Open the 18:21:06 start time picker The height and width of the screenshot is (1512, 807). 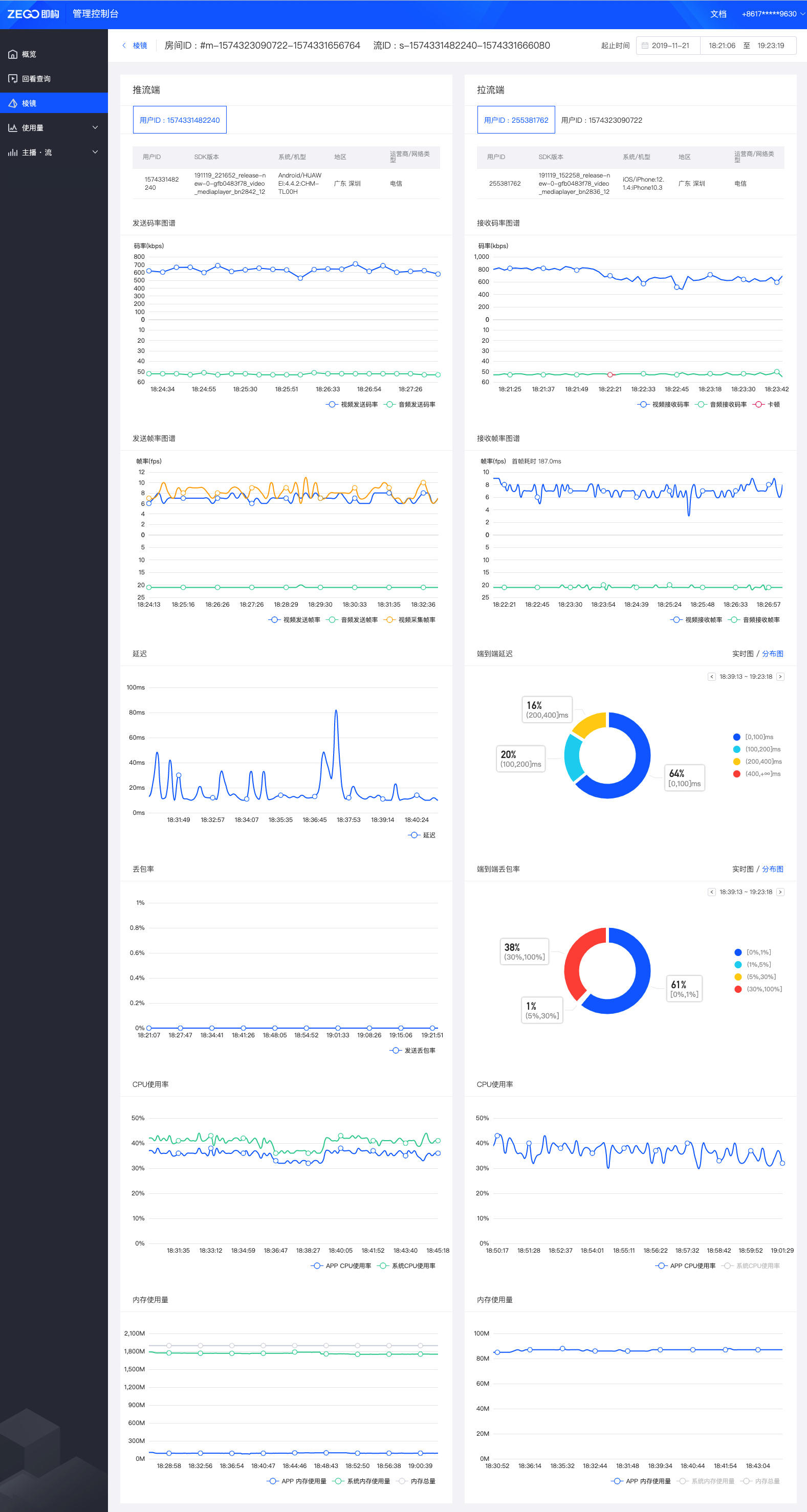[x=722, y=46]
